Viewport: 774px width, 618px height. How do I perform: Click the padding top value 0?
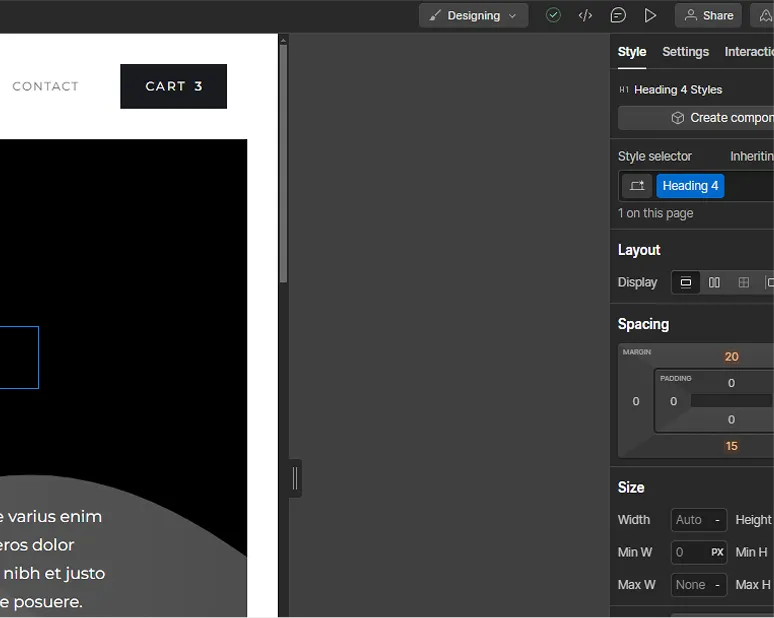[x=732, y=383]
